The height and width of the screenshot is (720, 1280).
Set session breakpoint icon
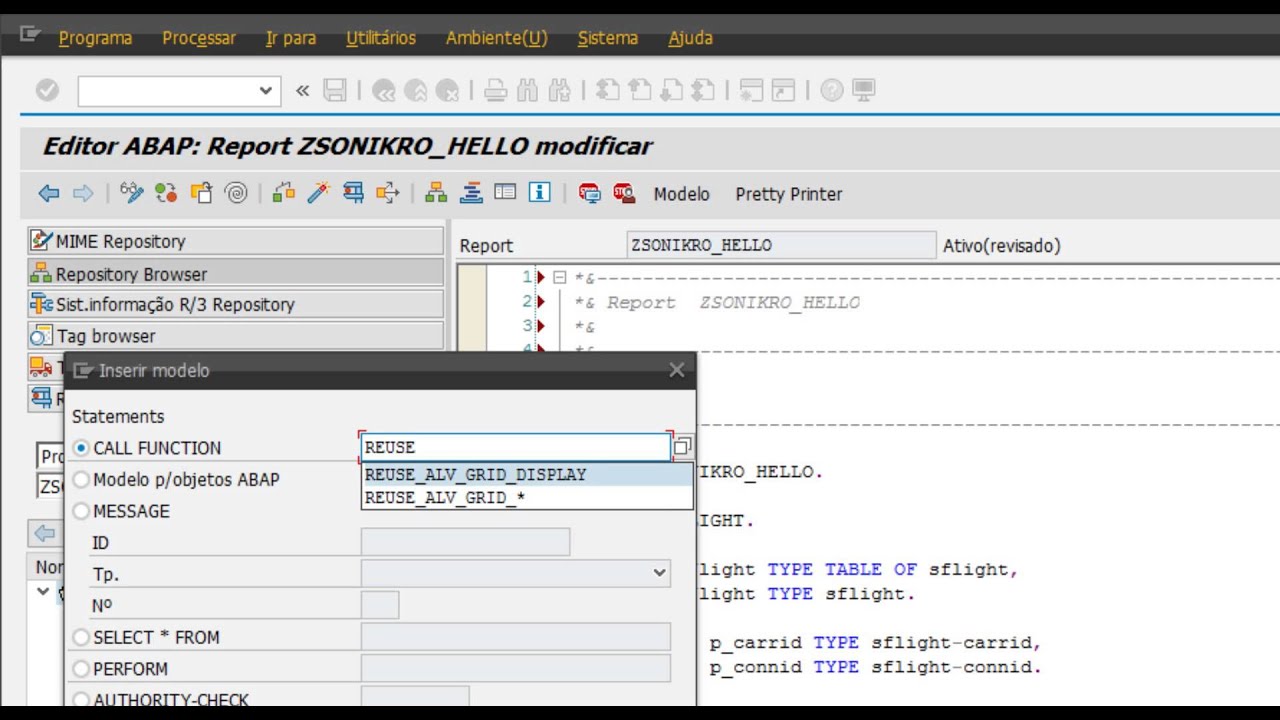(x=590, y=194)
